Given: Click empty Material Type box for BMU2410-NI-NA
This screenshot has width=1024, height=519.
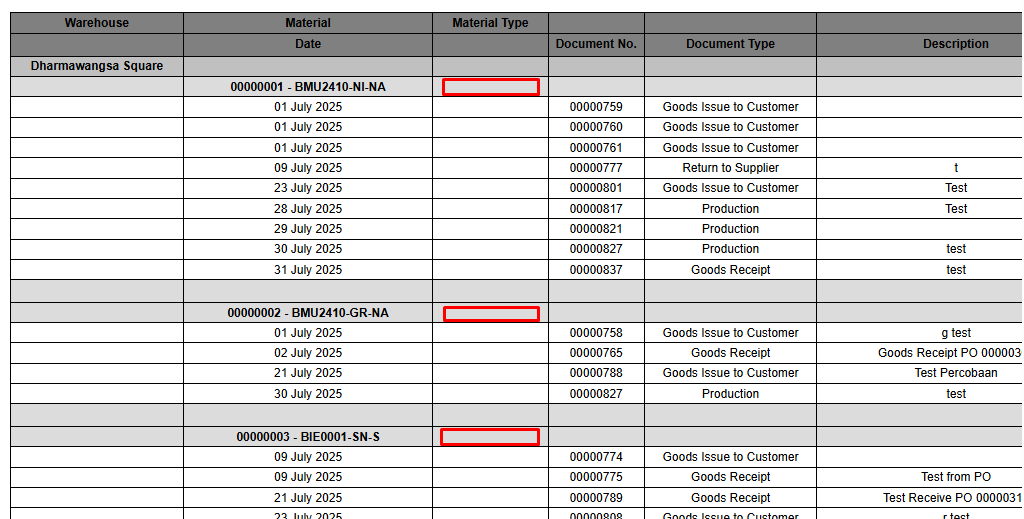Looking at the screenshot, I should (491, 87).
